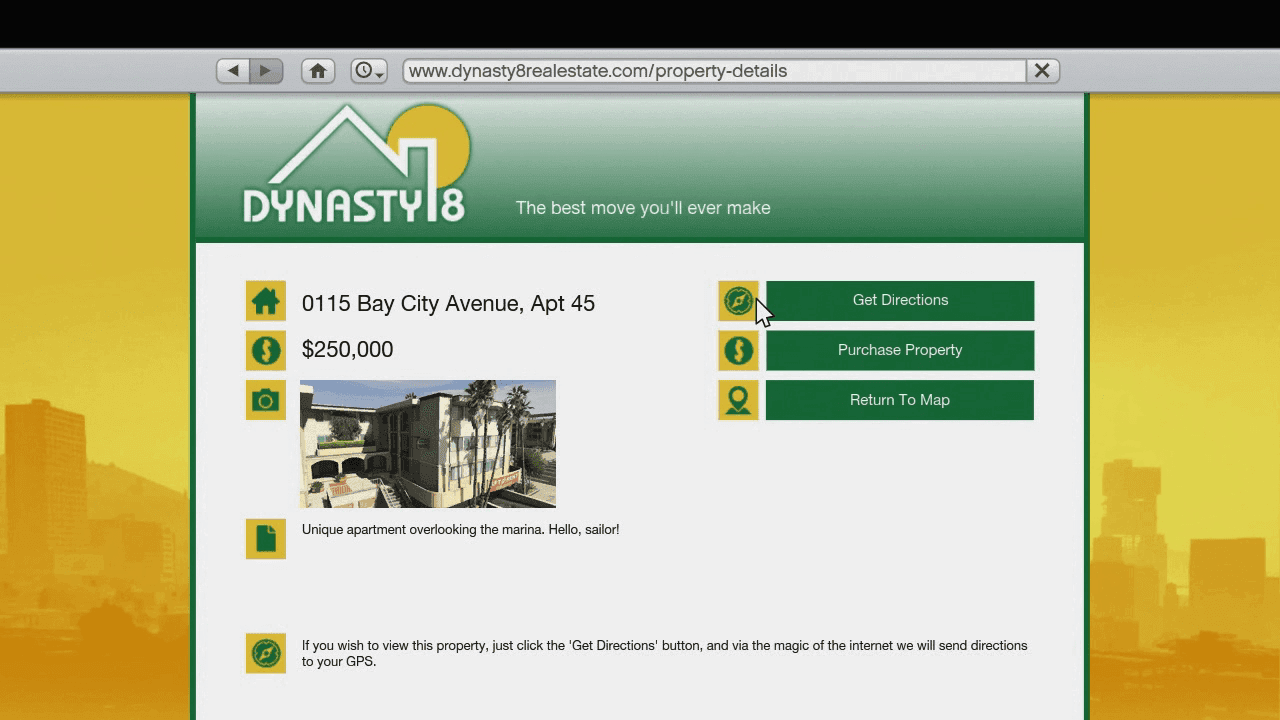Click the dollar icon beside the $250,000 price
This screenshot has width=1280, height=720.
[x=266, y=351]
